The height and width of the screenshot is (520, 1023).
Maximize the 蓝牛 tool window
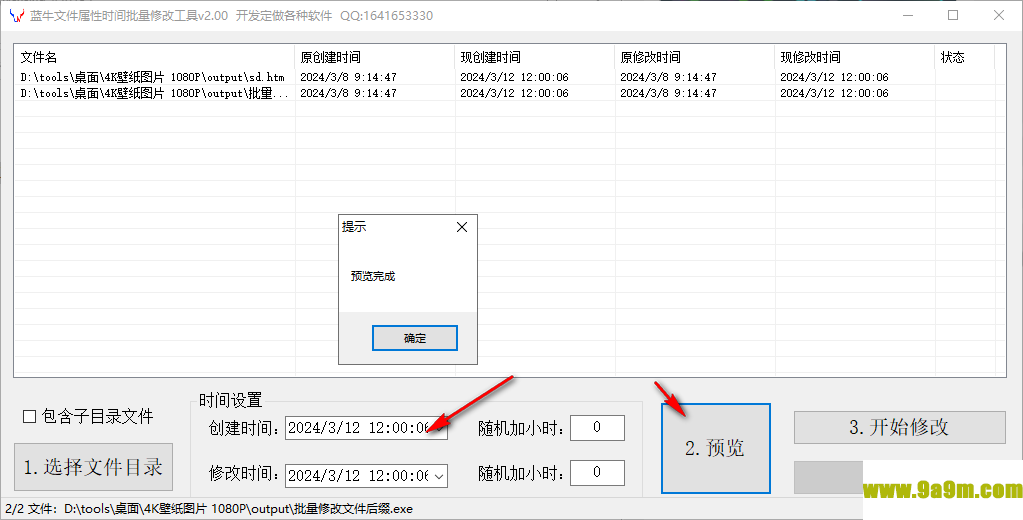click(953, 16)
